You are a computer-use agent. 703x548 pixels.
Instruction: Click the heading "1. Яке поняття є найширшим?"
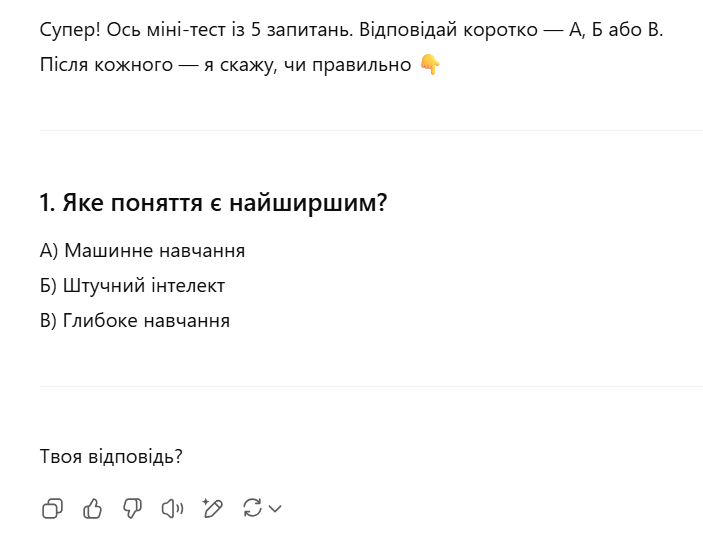coord(213,203)
